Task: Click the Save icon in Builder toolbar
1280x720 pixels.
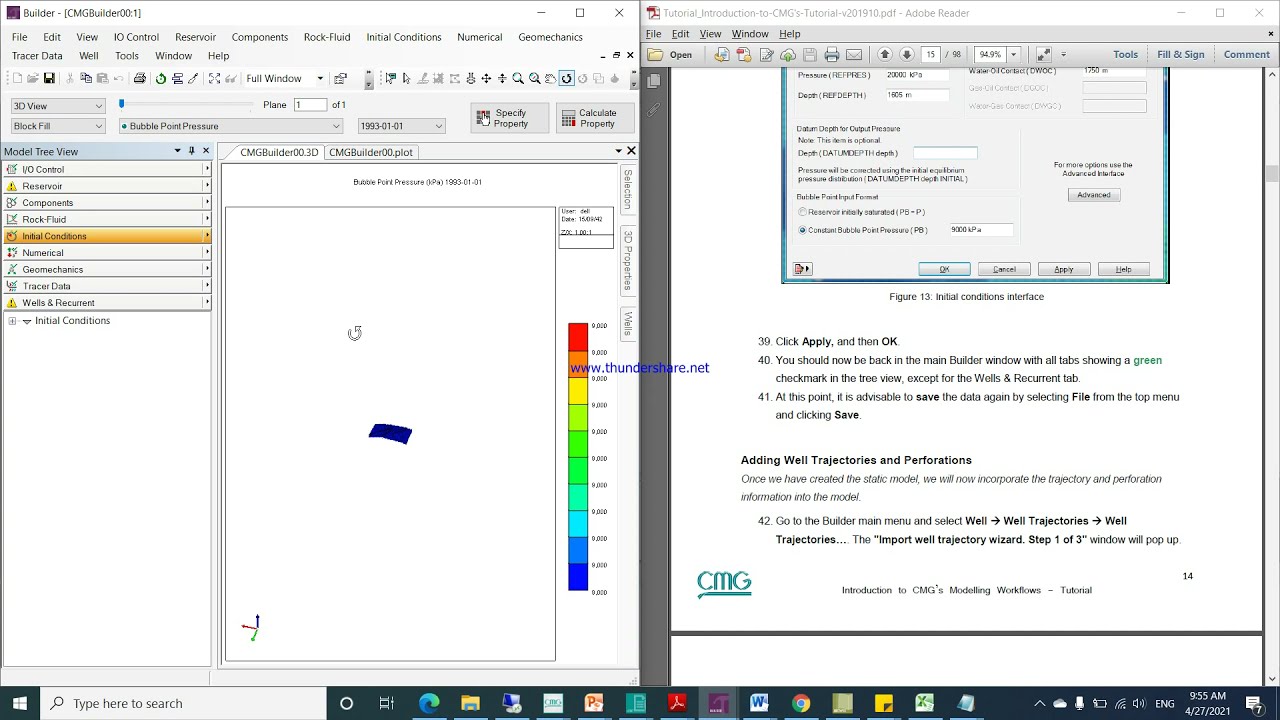Action: click(49, 78)
